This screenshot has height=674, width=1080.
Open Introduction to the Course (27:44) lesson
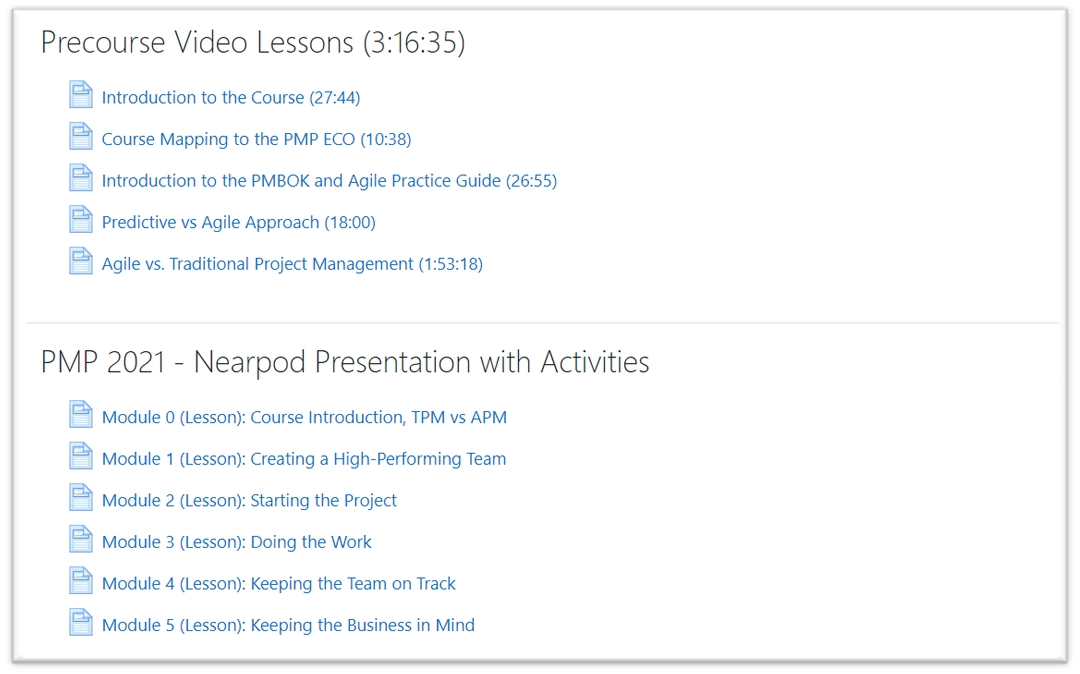pos(231,98)
